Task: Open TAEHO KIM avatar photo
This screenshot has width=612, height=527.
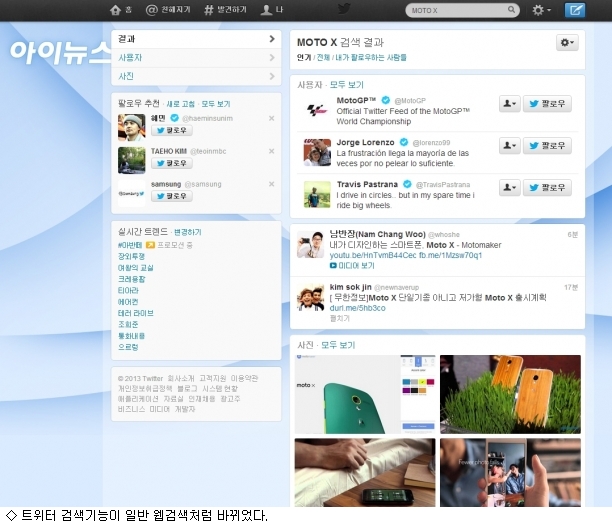Action: (x=132, y=160)
